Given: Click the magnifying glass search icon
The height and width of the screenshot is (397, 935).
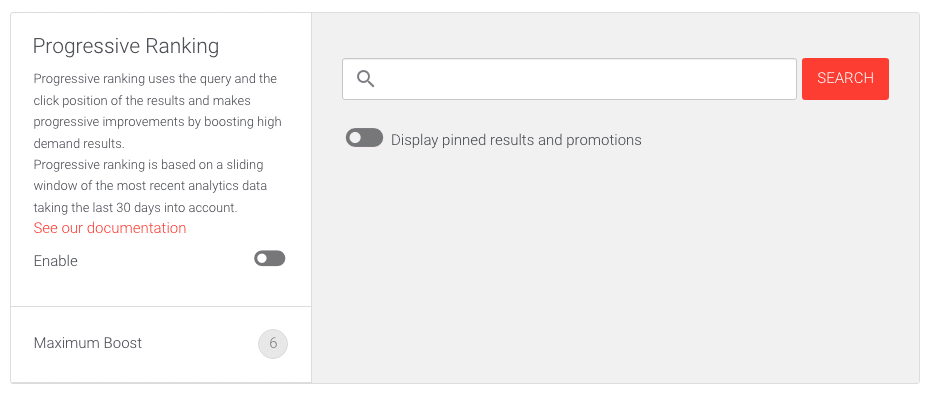Looking at the screenshot, I should click(365, 79).
